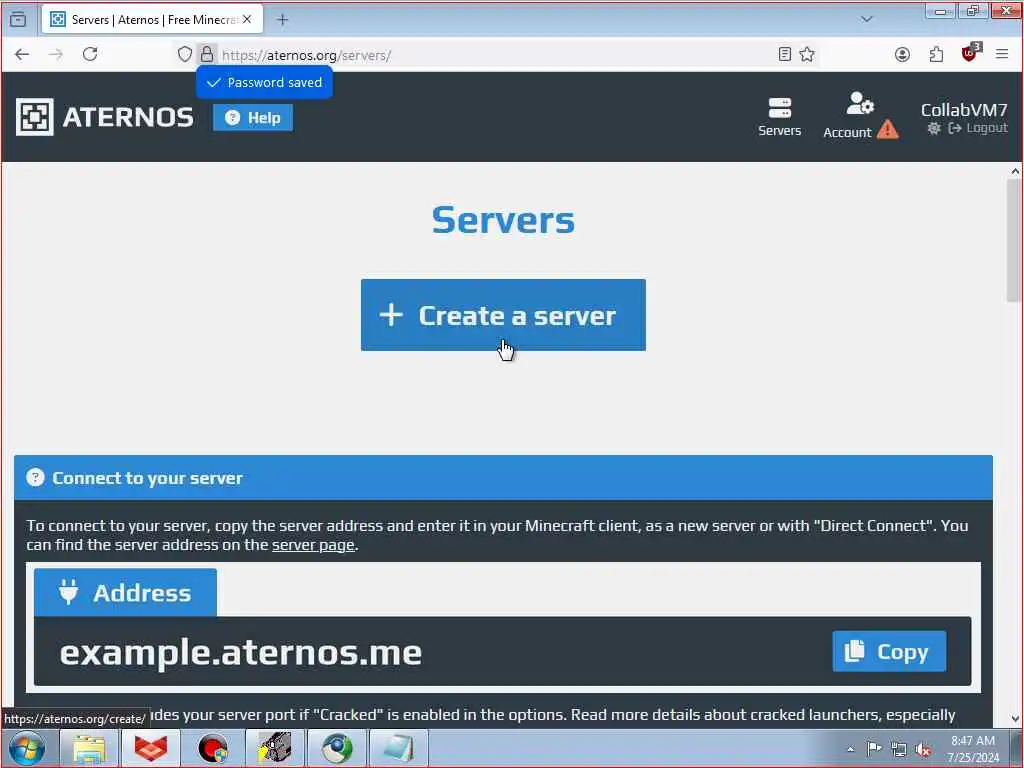Open Firefox hamburger menu
This screenshot has height=768, width=1024.
(x=1002, y=54)
